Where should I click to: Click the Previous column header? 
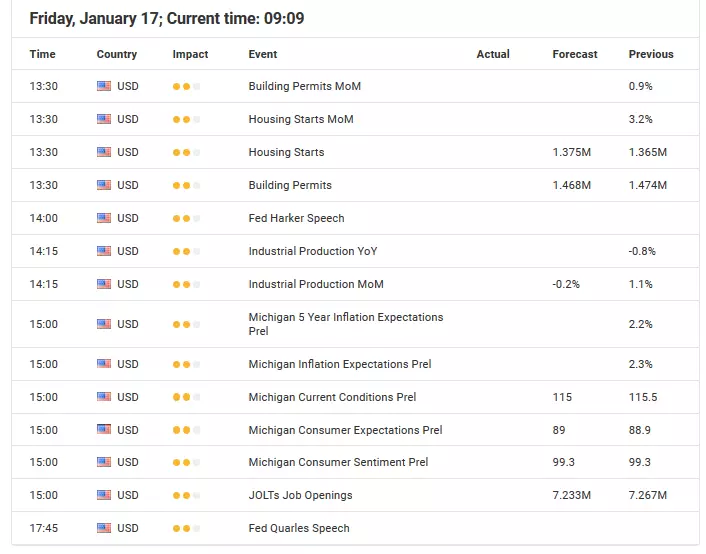(651, 54)
